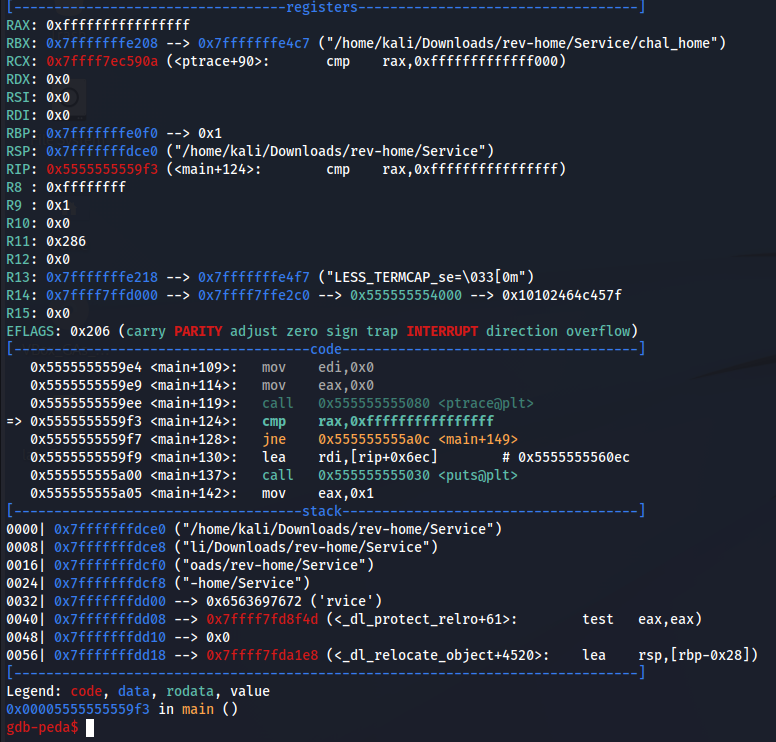Viewport: 776px width, 742px height.
Task: Click the RSI register label
Action: (18, 98)
